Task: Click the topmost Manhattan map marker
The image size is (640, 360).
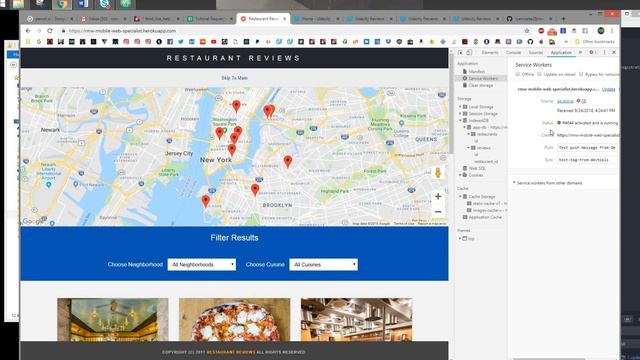Action: pos(236,106)
